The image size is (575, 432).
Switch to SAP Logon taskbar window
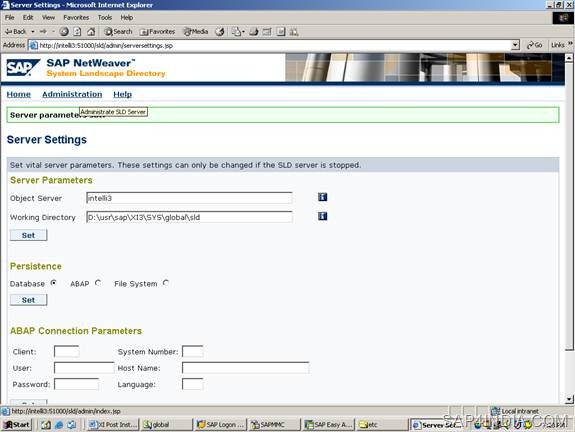click(220, 425)
